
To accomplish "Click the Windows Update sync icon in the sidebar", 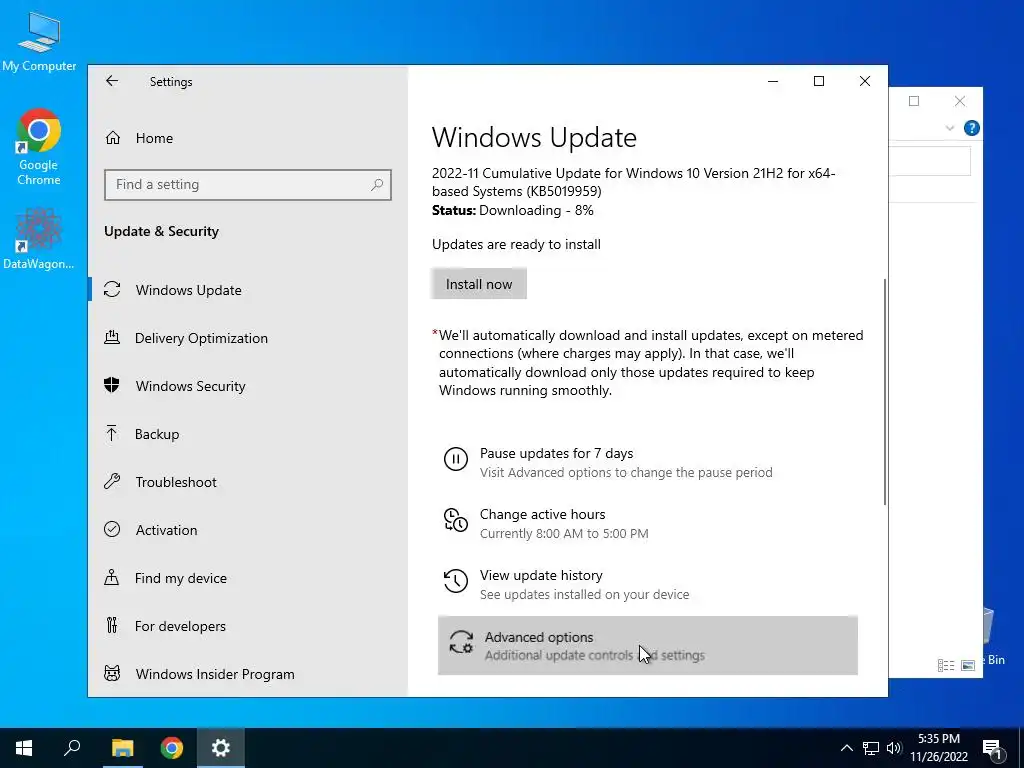I will (112, 289).
